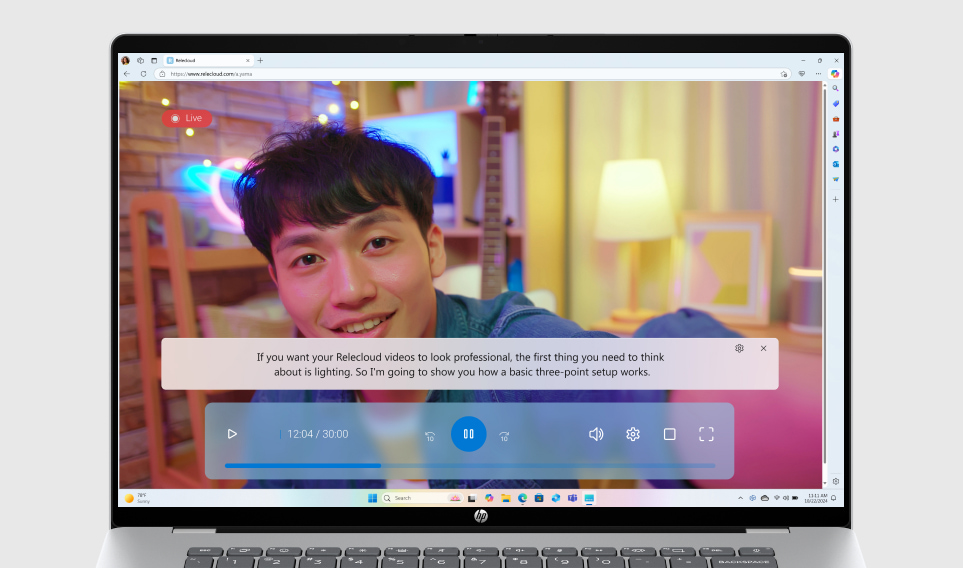Click the red Live badge
The image size is (963, 568).
tap(187, 118)
